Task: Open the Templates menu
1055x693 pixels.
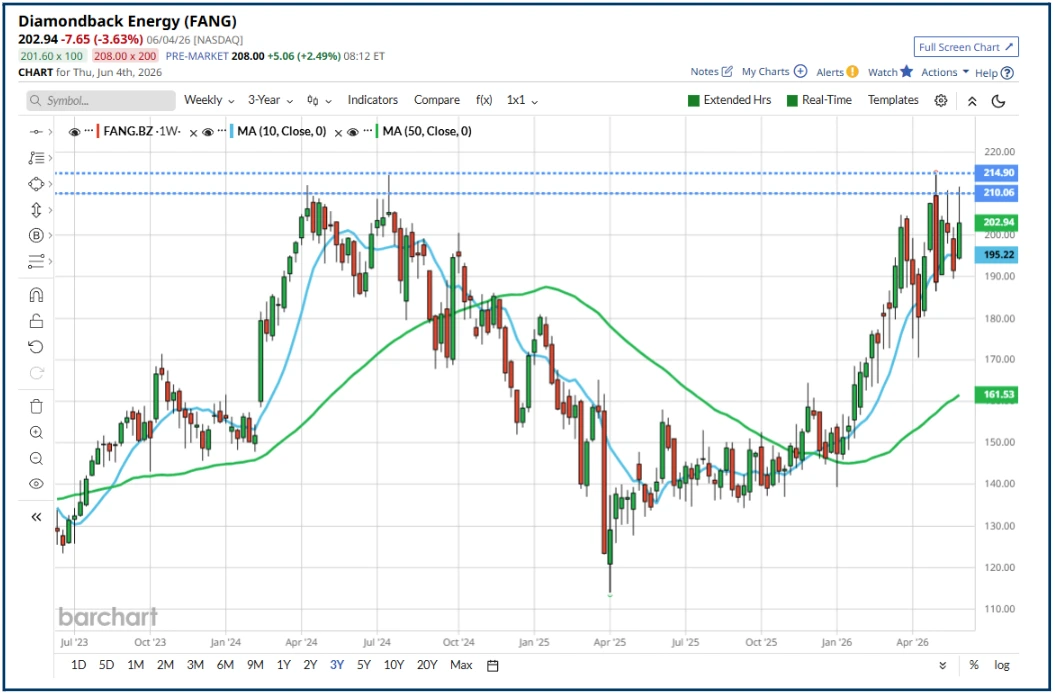Action: tap(893, 100)
